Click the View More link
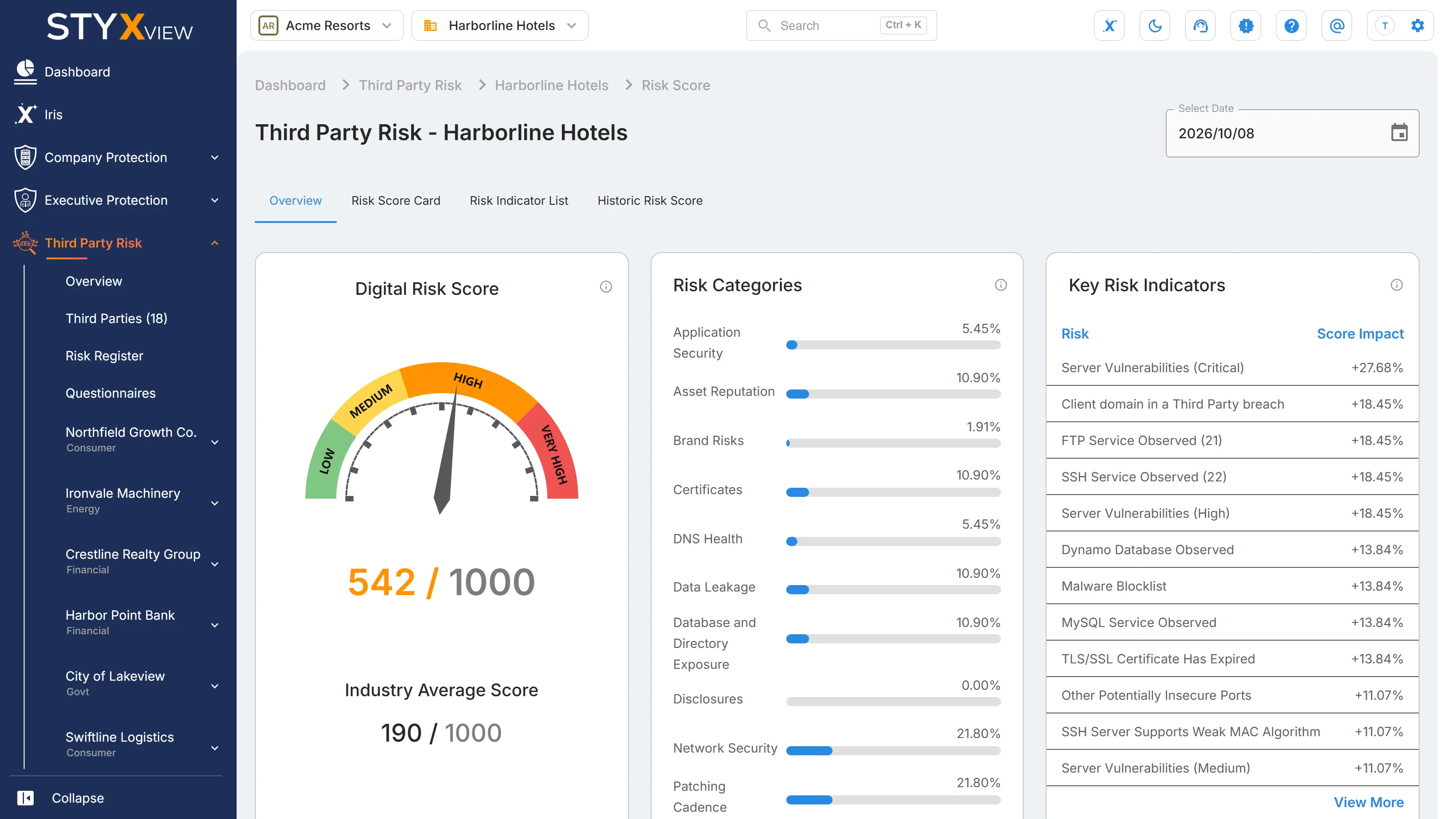 pos(1369,802)
